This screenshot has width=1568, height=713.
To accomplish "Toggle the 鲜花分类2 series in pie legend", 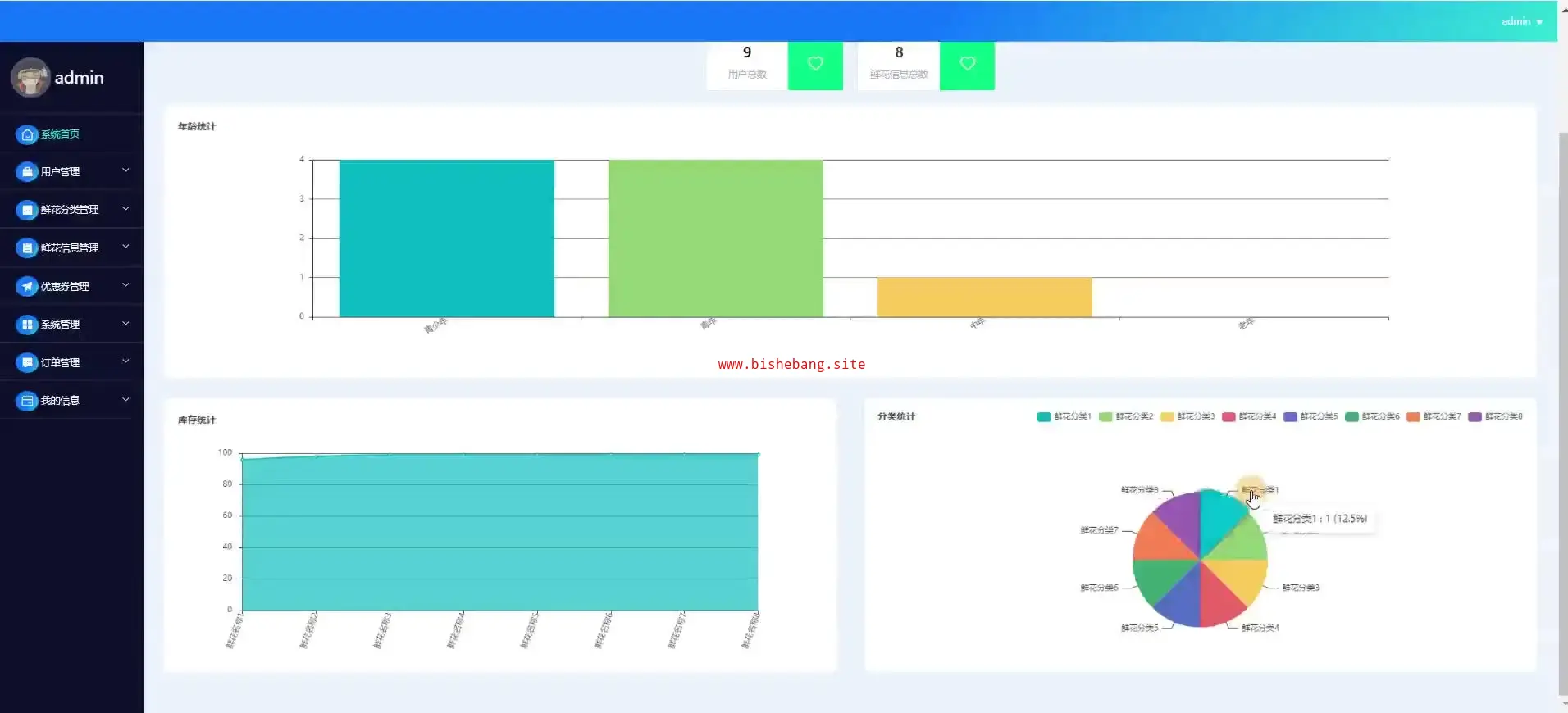I will point(1126,417).
